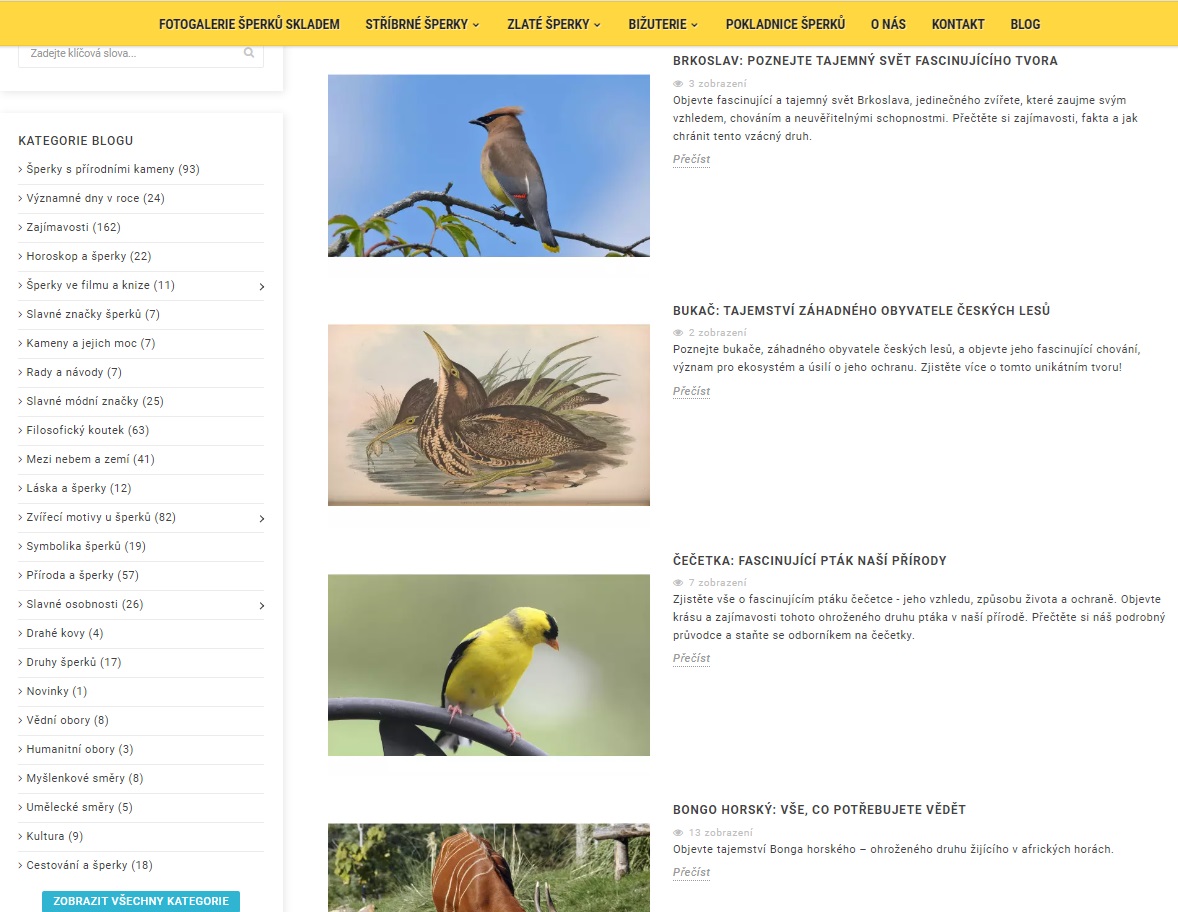The height and width of the screenshot is (912, 1178).
Task: Open Fotogalerie šperků skladem menu item
Action: (249, 24)
